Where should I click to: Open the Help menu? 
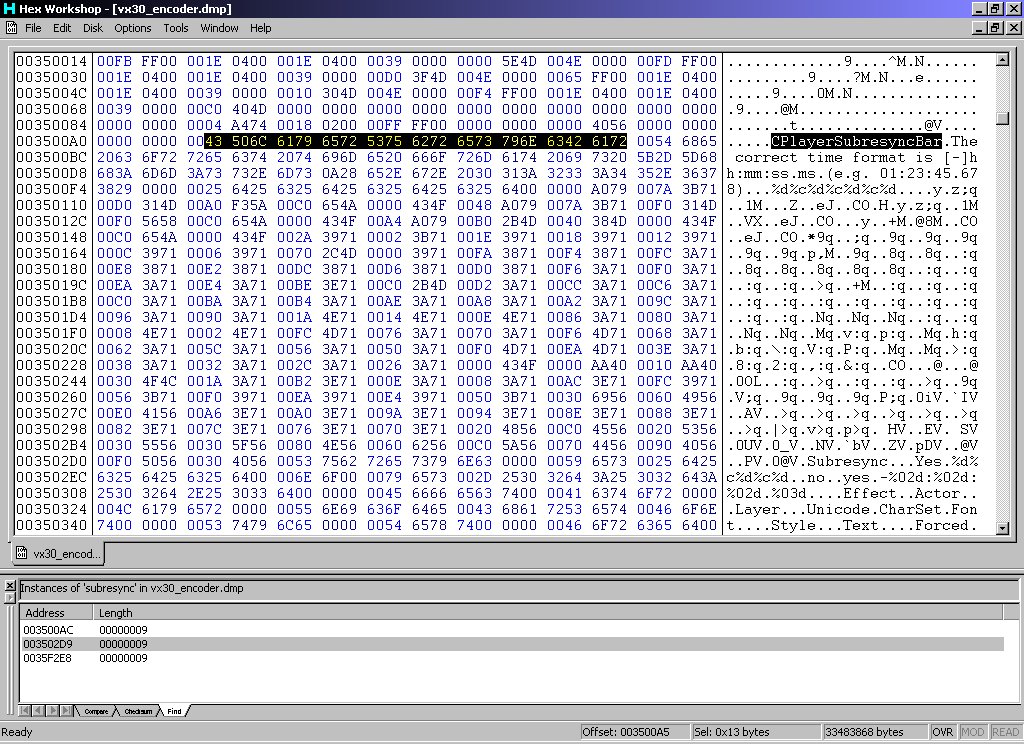(261, 28)
